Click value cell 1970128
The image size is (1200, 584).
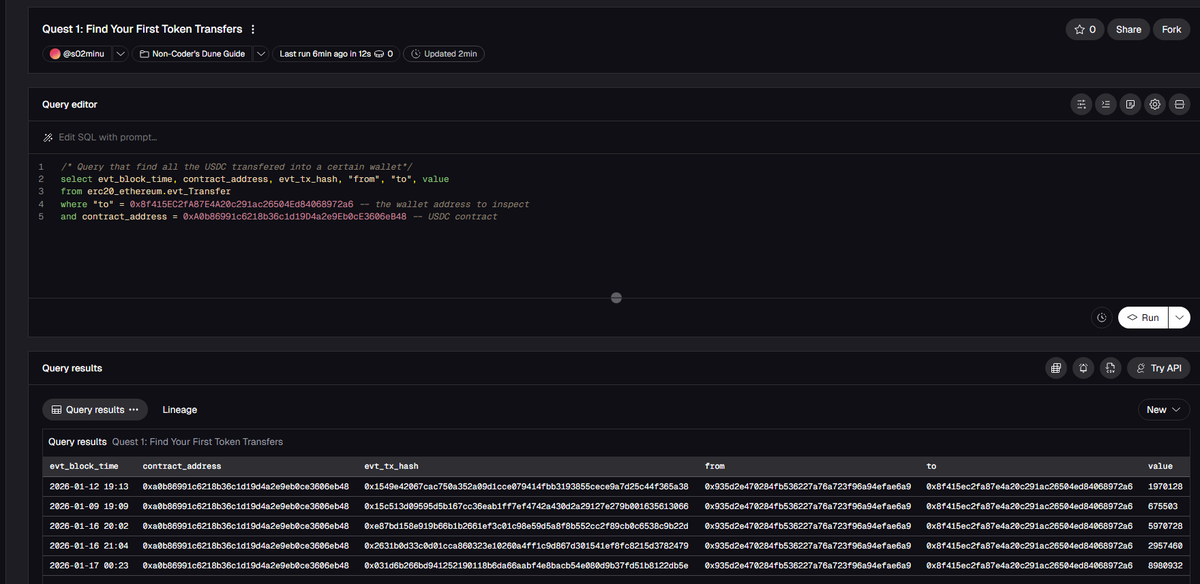pos(1165,486)
